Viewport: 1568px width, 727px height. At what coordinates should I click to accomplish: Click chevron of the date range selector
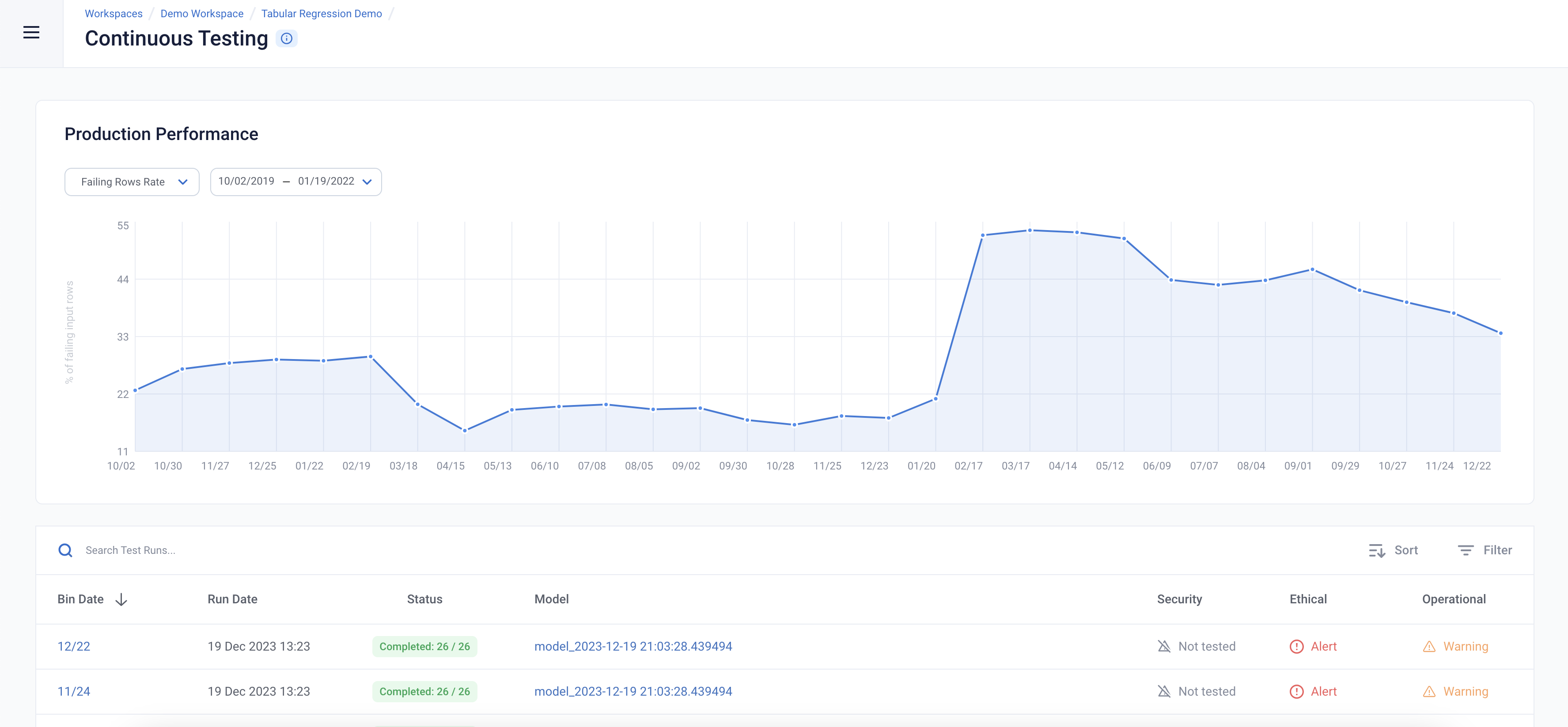click(367, 182)
